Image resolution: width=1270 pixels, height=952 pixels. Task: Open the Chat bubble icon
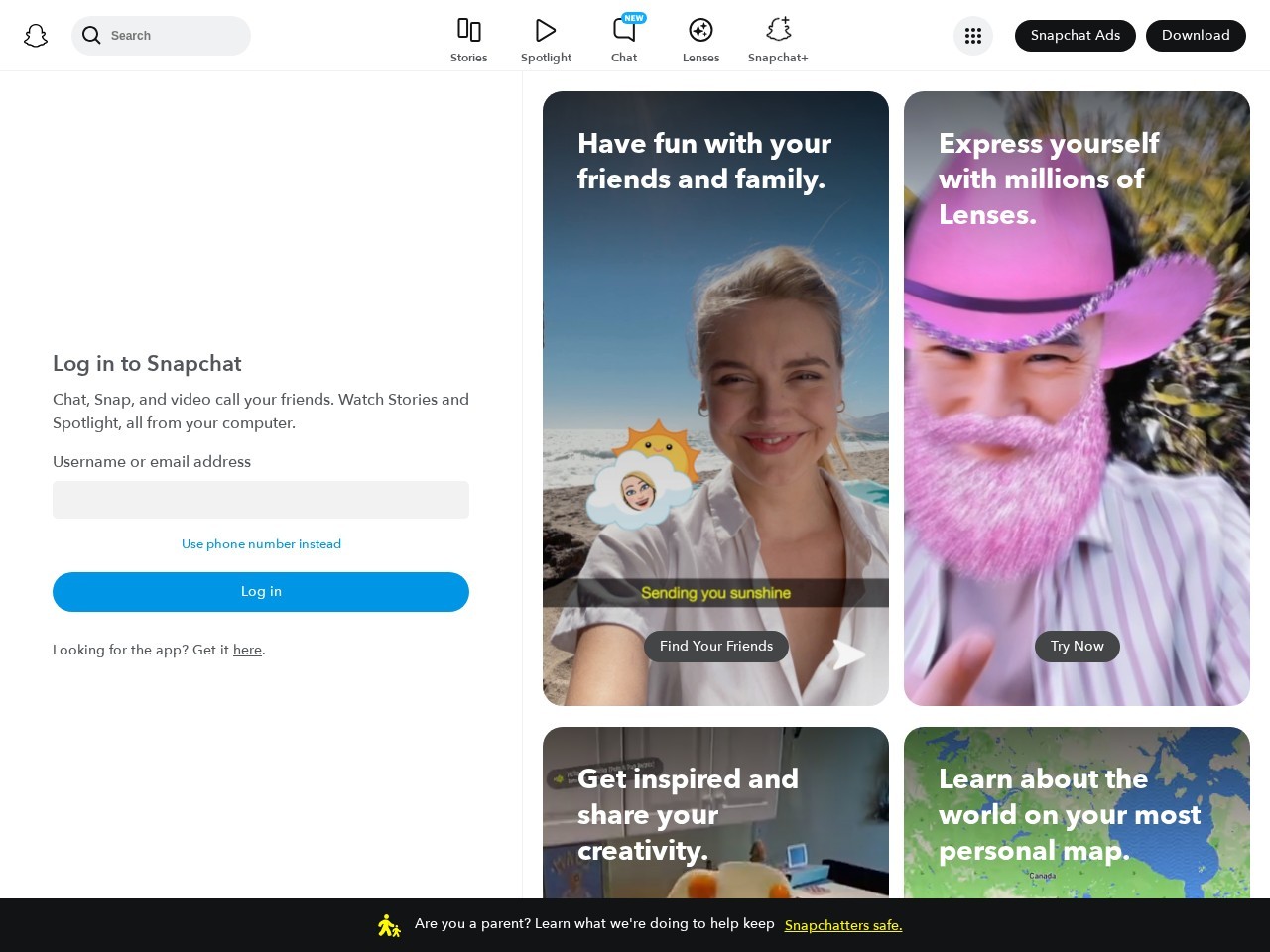pyautogui.click(x=624, y=30)
